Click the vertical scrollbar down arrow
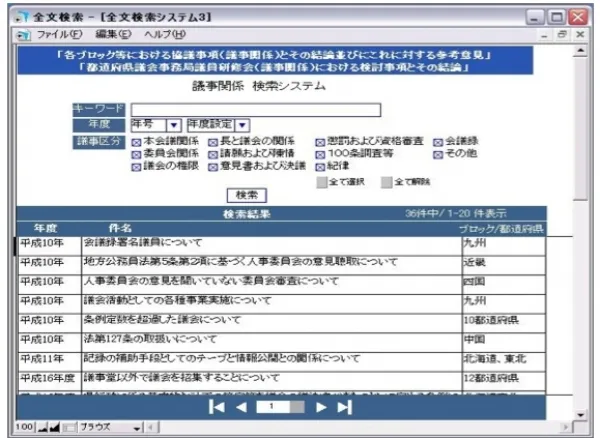The height and width of the screenshot is (438, 600). pyautogui.click(x=580, y=415)
